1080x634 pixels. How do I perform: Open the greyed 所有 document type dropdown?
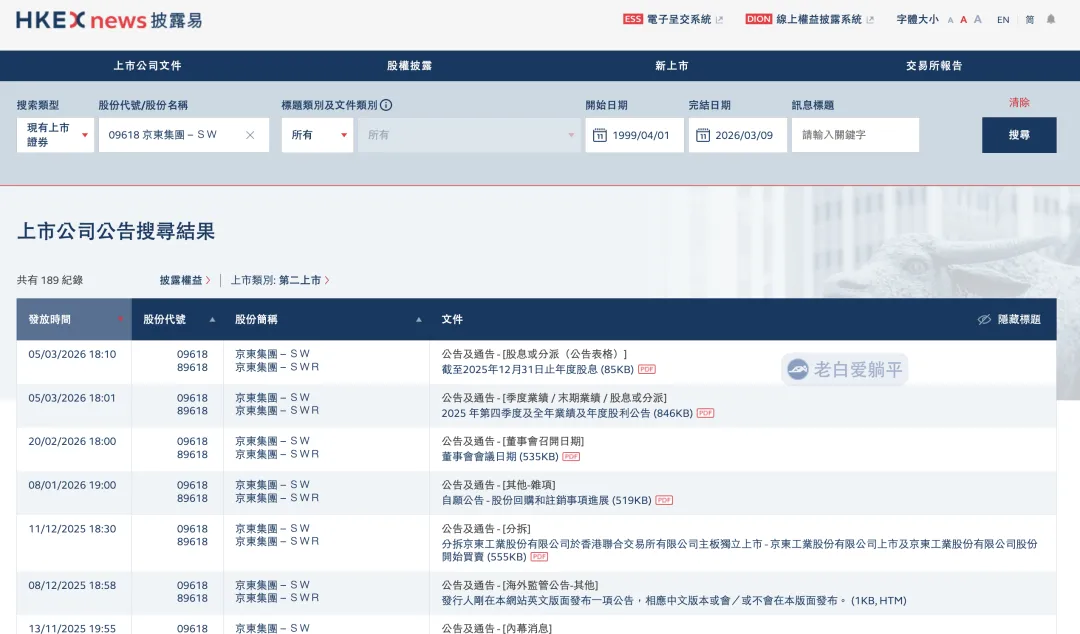click(470, 135)
